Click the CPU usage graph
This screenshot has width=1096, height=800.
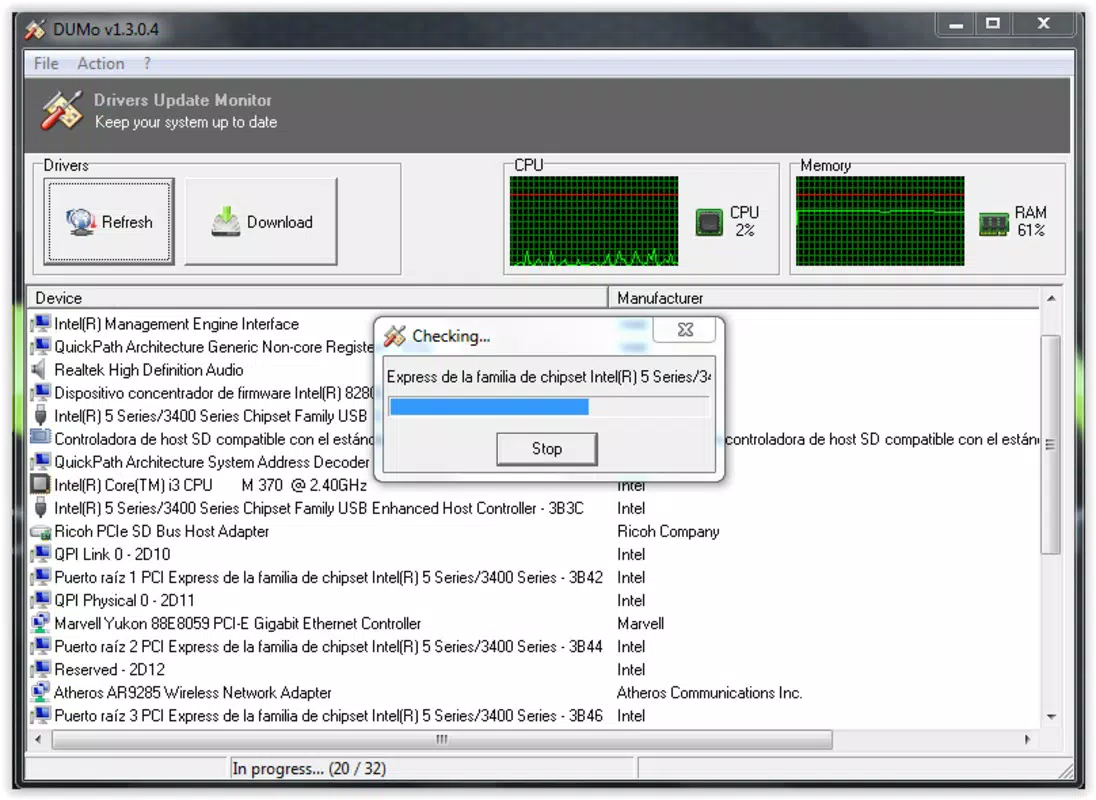(594, 221)
